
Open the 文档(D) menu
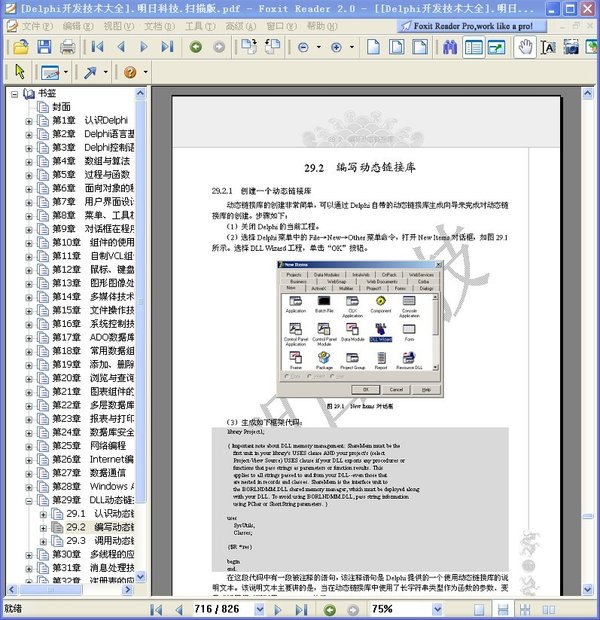point(159,26)
